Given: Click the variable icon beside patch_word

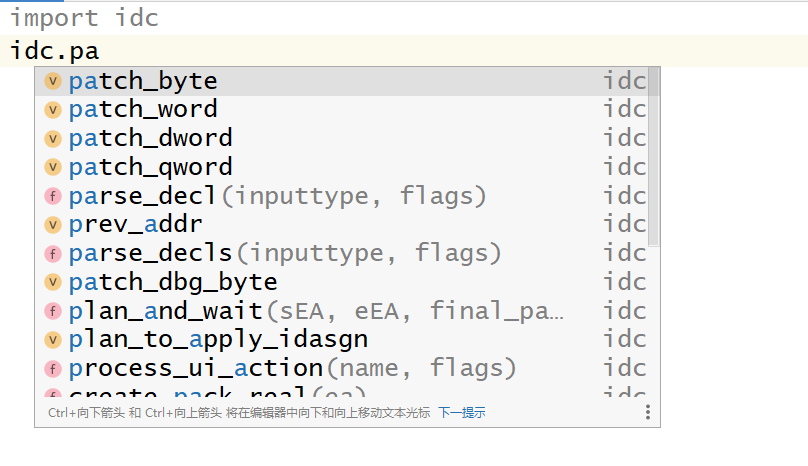Looking at the screenshot, I should coord(53,110).
